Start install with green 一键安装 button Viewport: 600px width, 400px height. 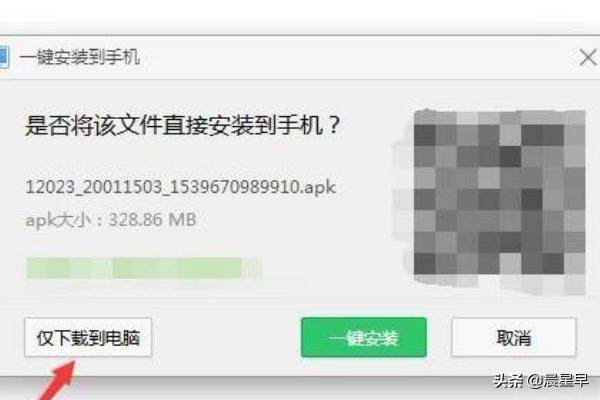pos(364,338)
